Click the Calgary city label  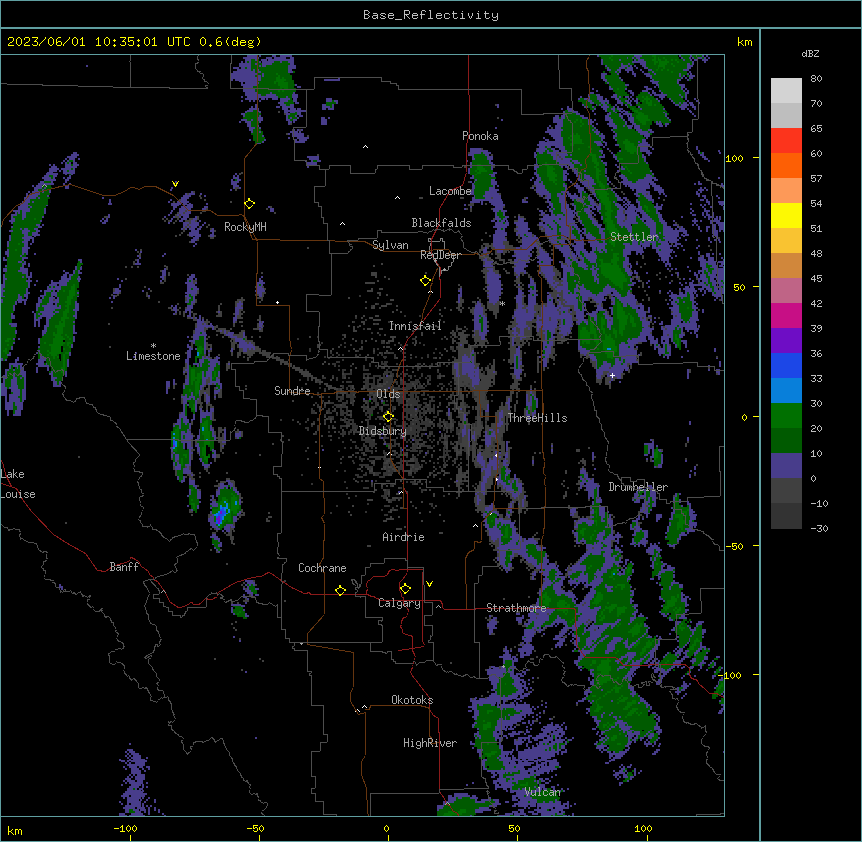point(399,603)
